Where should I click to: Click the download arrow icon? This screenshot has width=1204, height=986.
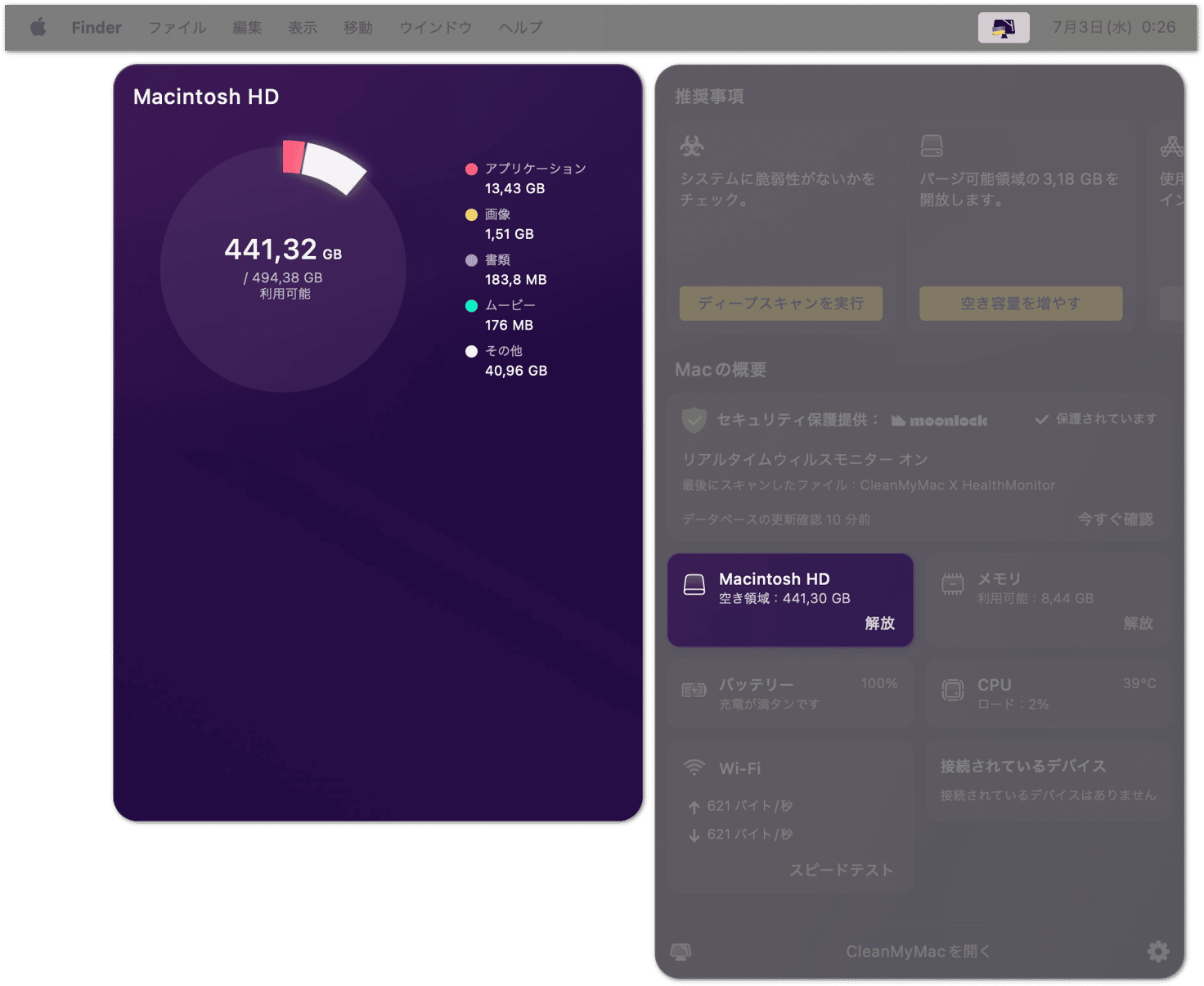[694, 835]
